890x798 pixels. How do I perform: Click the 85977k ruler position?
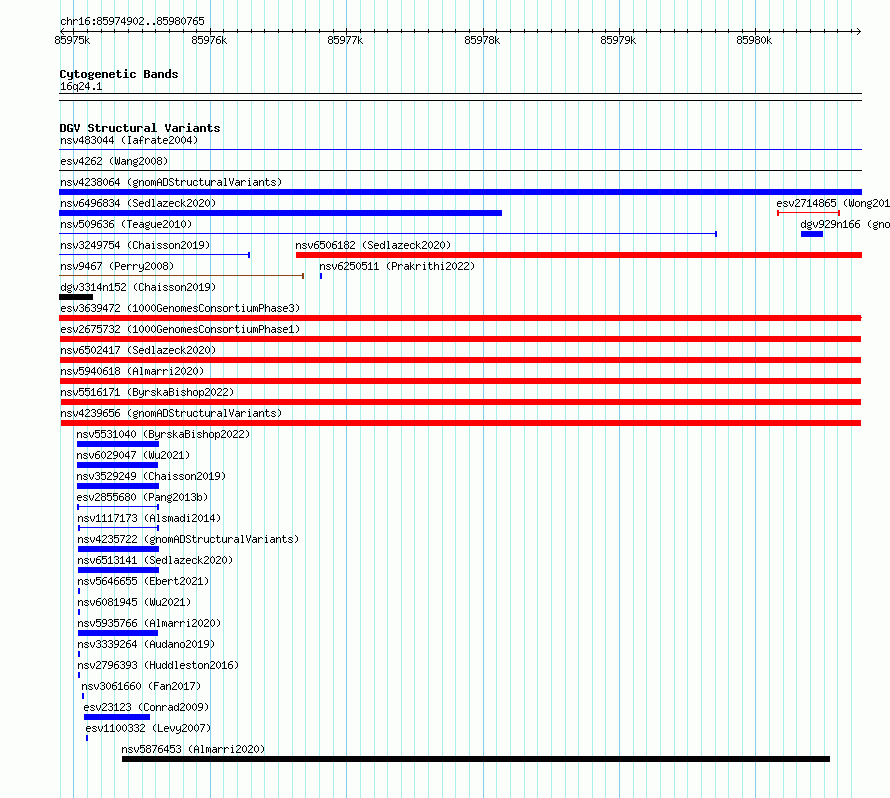pyautogui.click(x=345, y=40)
